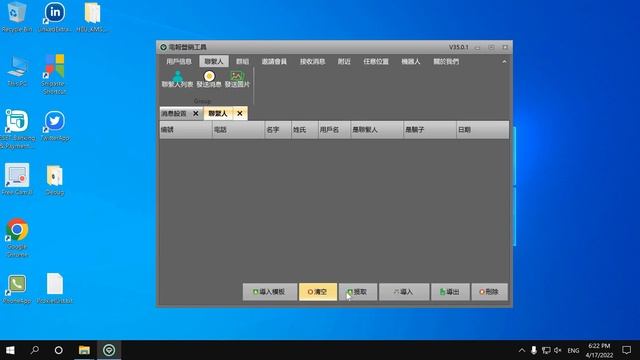Open the Banking & Payments desktop shortcut
This screenshot has width=640, height=360.
click(17, 129)
